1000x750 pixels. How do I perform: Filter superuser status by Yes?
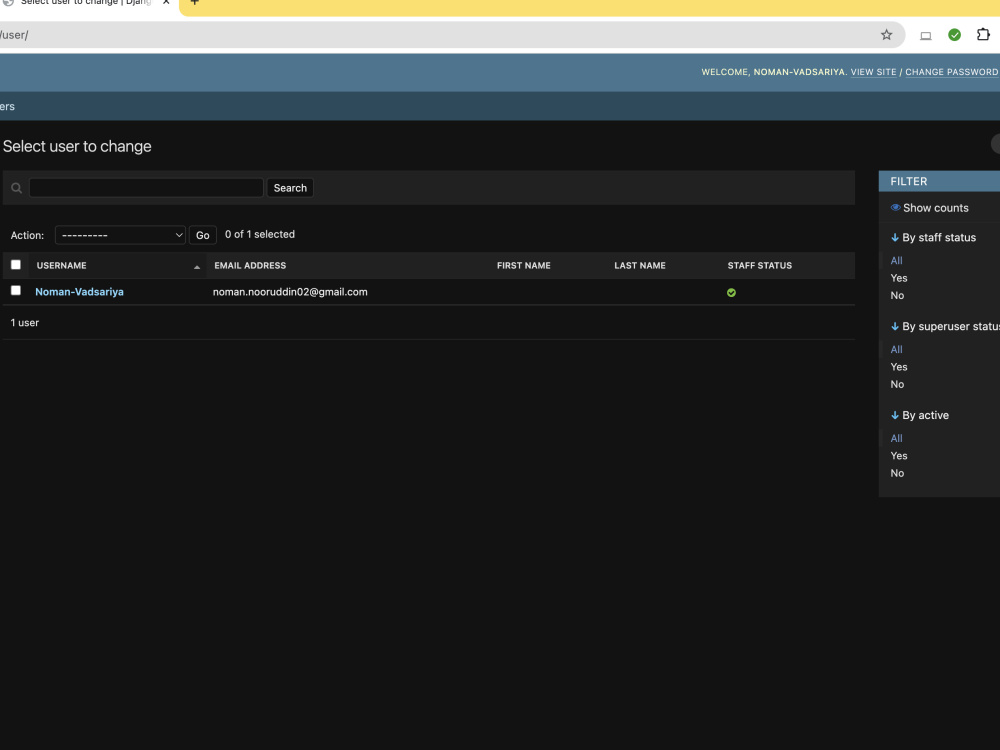point(899,367)
